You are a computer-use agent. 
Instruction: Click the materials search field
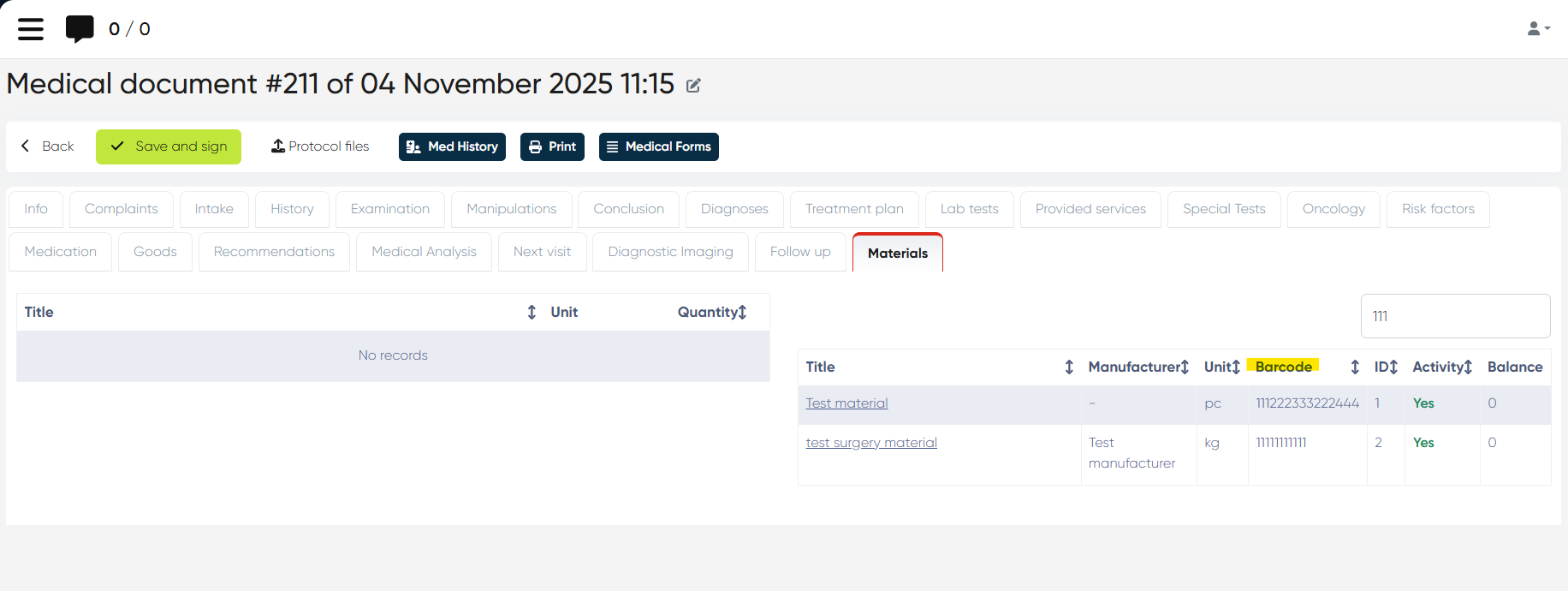pos(1455,316)
